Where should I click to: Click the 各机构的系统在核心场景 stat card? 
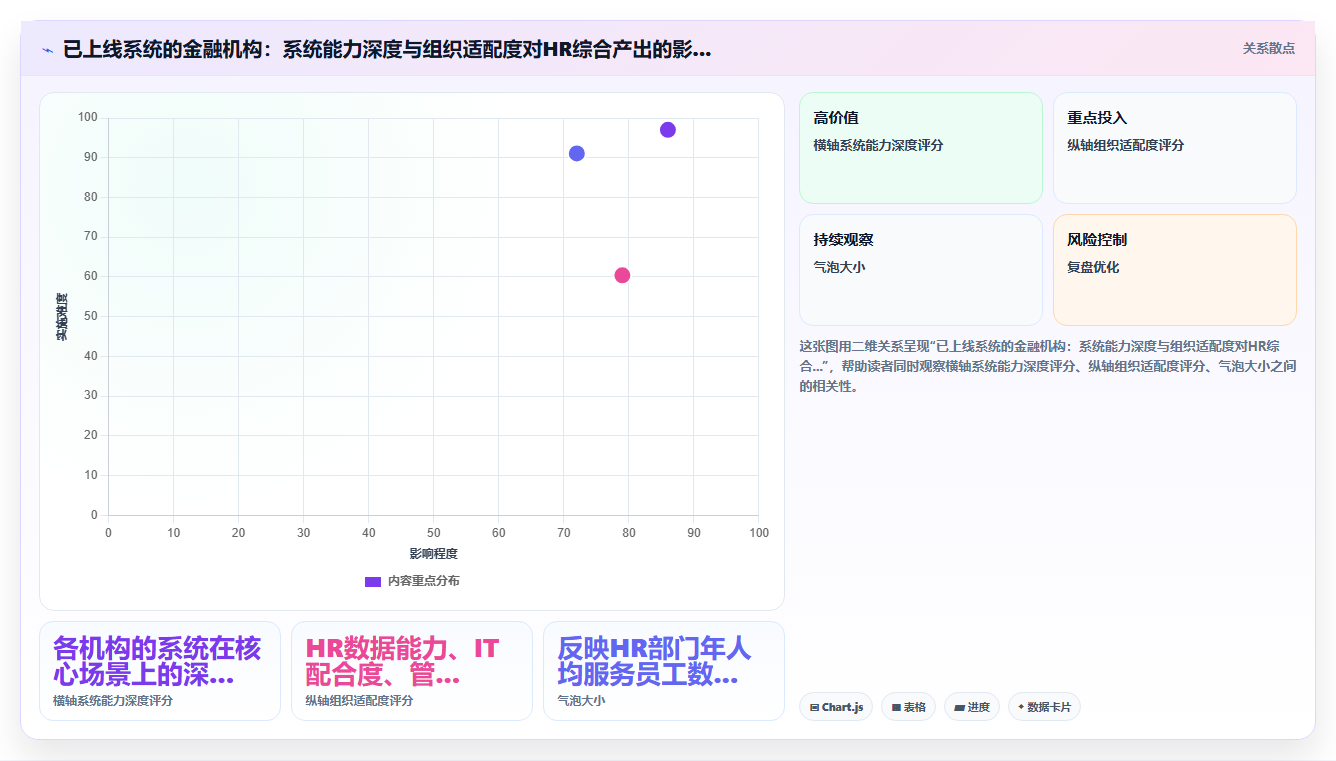tap(160, 671)
